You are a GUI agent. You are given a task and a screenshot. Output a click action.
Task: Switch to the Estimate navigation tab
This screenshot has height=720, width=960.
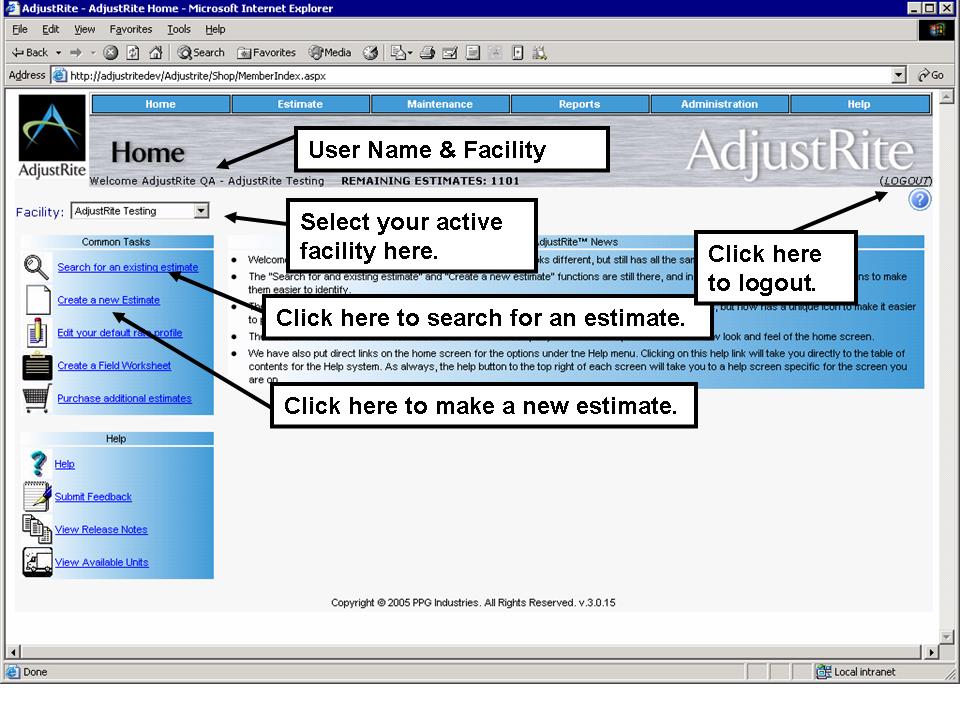point(300,104)
